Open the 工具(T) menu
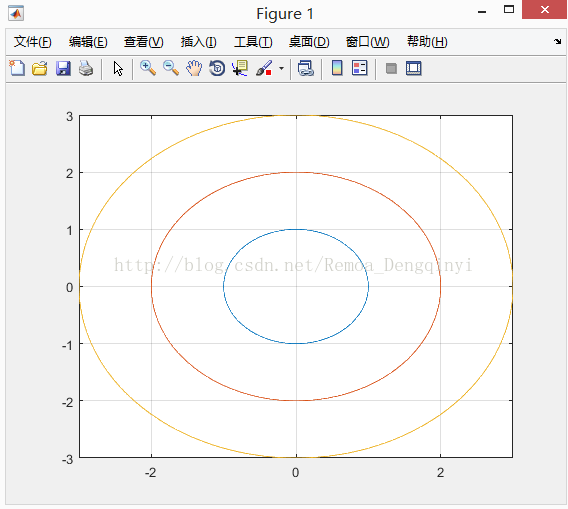 (253, 42)
